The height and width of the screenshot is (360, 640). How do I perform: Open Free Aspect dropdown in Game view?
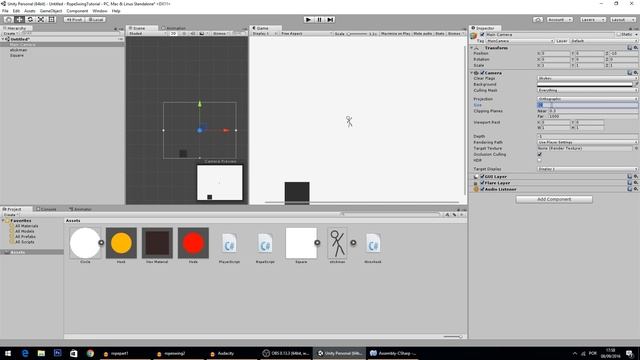coord(306,33)
